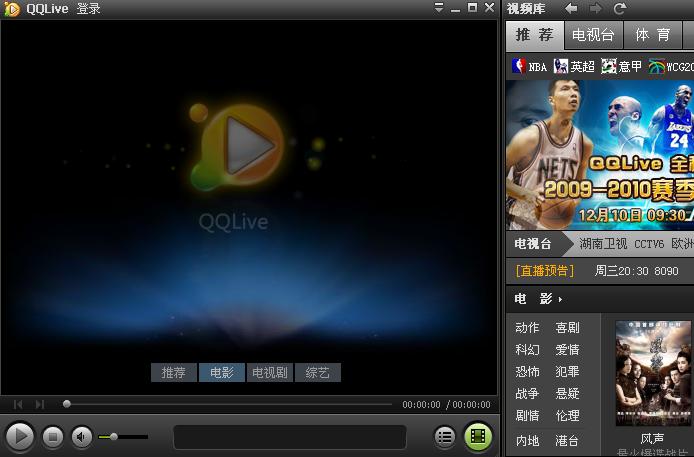Select the 恐怖 movie genre
Viewport: 694px width, 457px height.
coord(527,372)
